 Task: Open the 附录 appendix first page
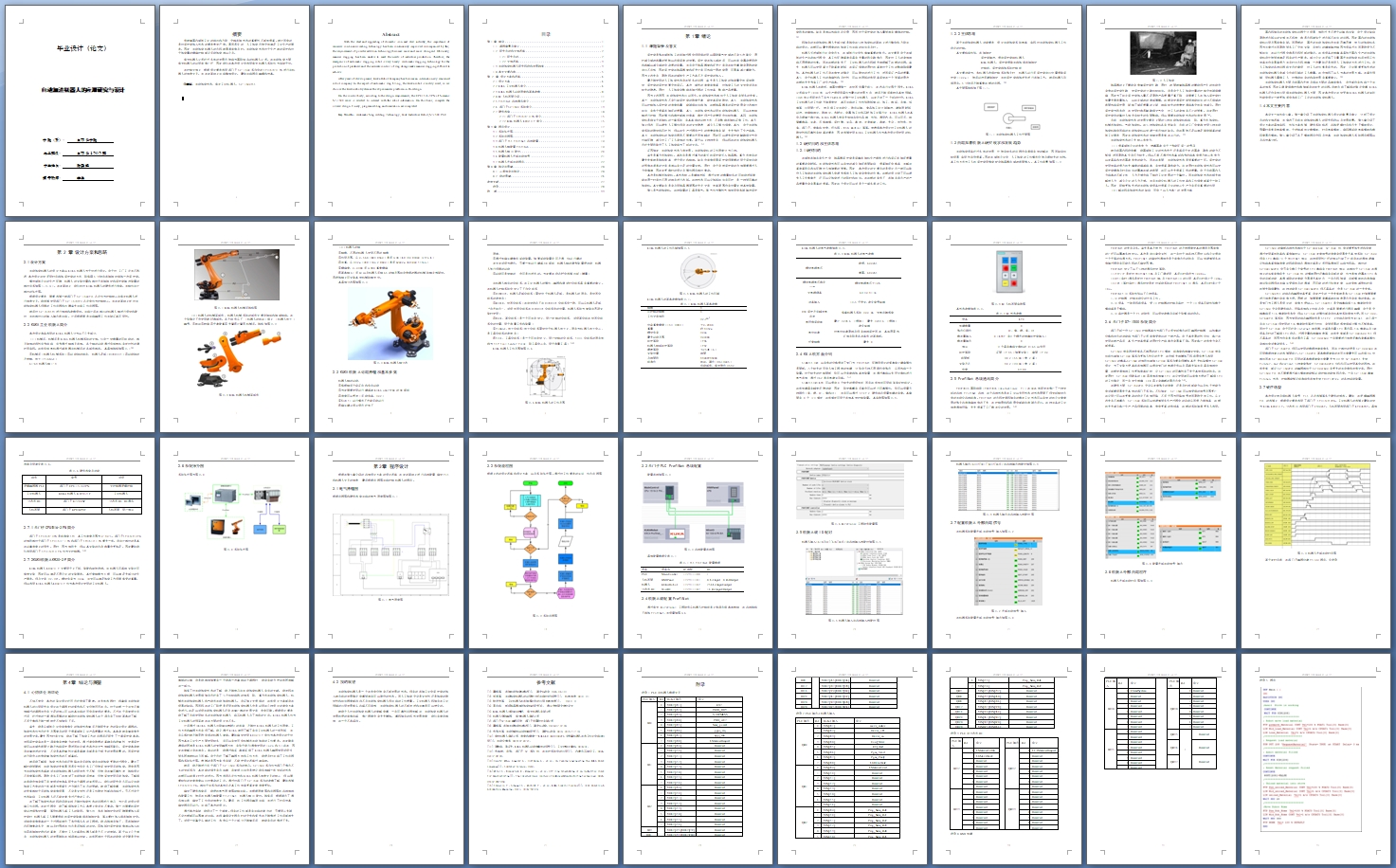tap(698, 758)
